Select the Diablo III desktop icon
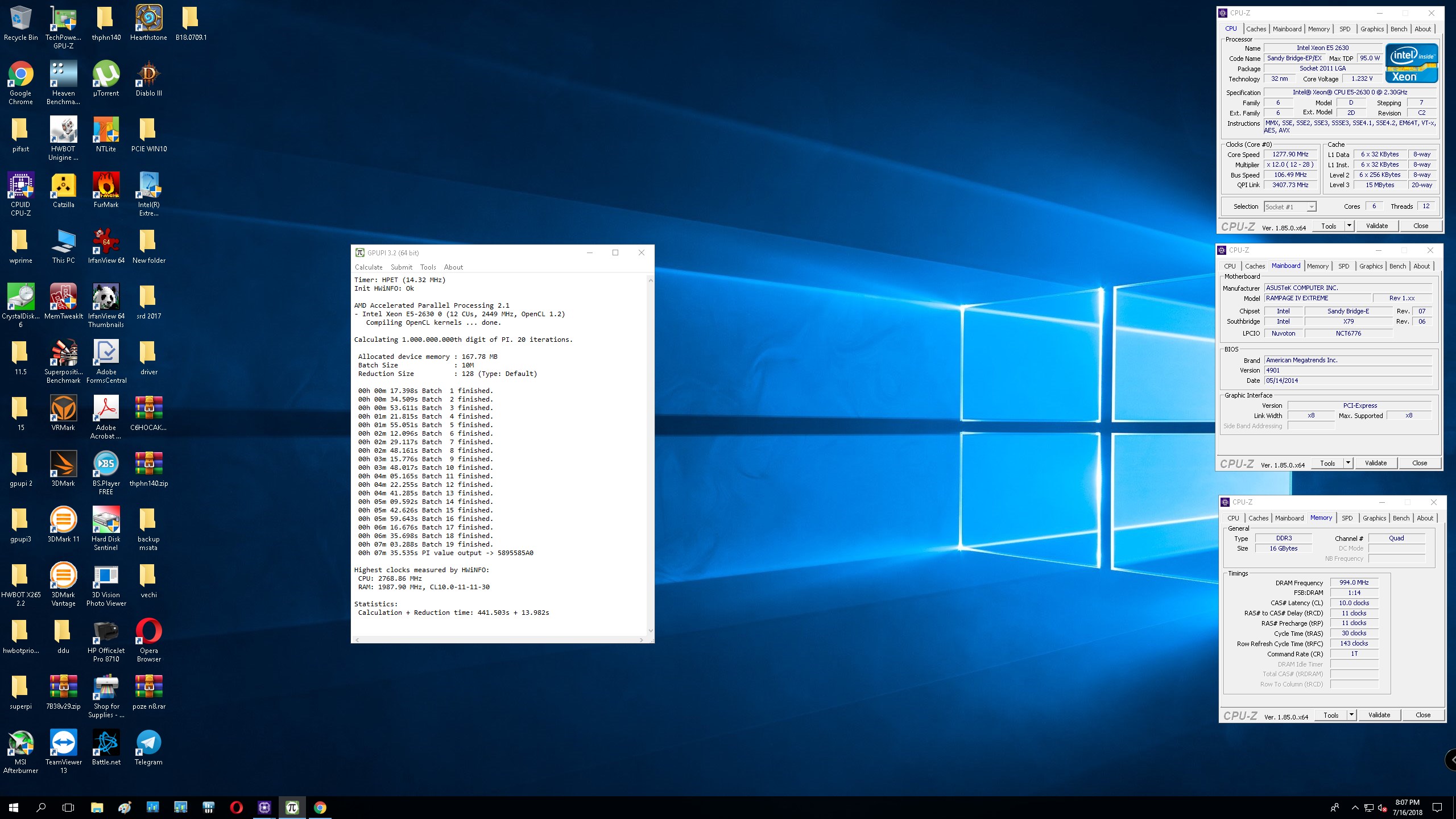 pos(148,78)
